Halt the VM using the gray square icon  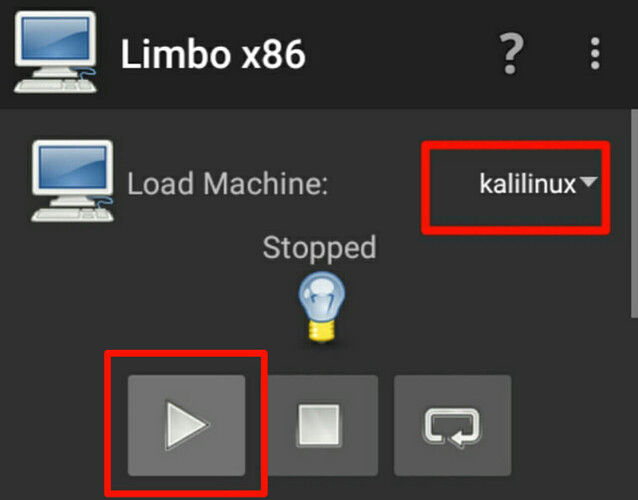click(319, 425)
